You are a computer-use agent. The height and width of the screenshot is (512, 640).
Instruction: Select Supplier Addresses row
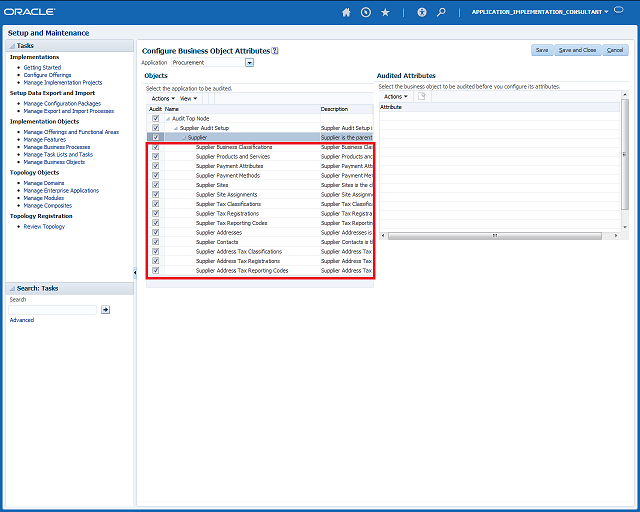pyautogui.click(x=260, y=232)
